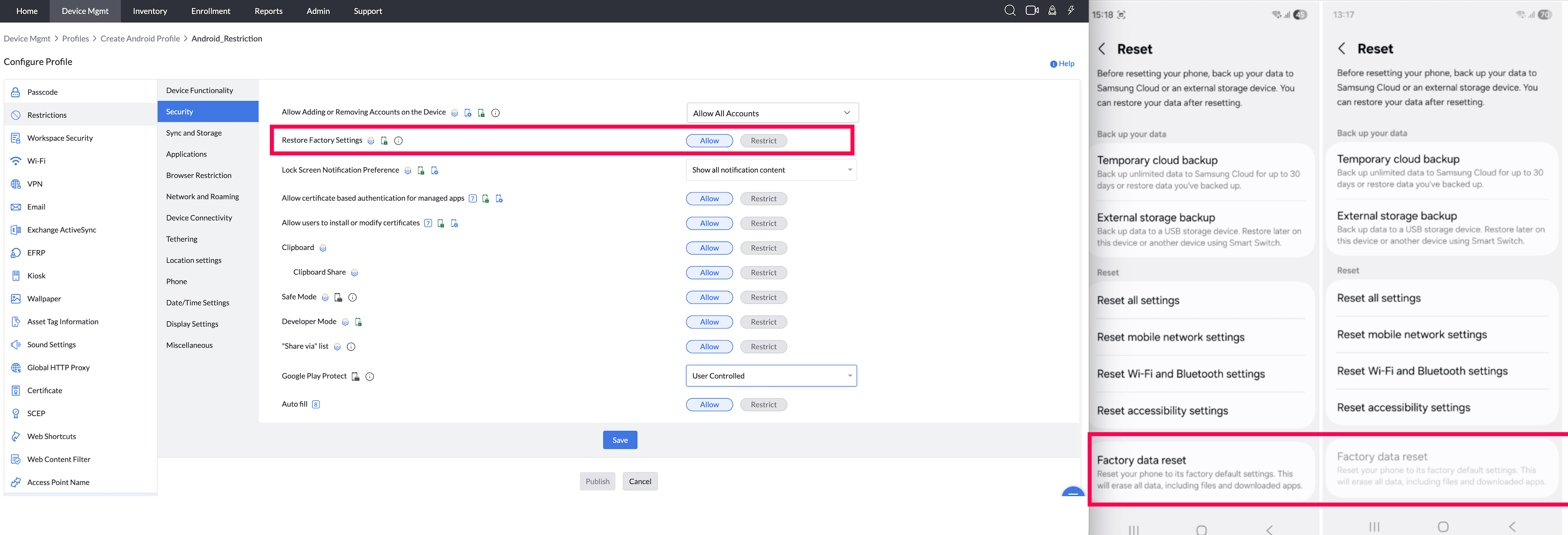
Task: Click info icon next to Google Play Protect
Action: coord(370,376)
